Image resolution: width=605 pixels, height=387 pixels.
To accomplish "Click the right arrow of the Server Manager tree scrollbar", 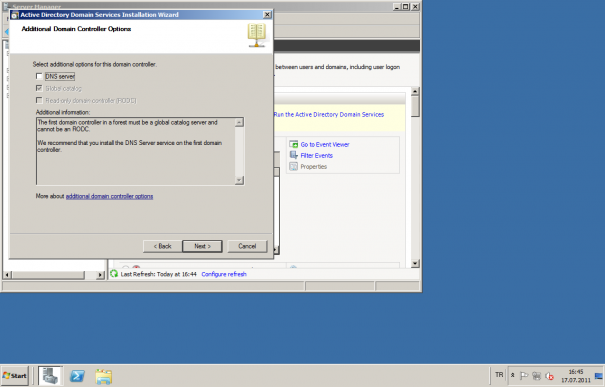I will point(100,275).
